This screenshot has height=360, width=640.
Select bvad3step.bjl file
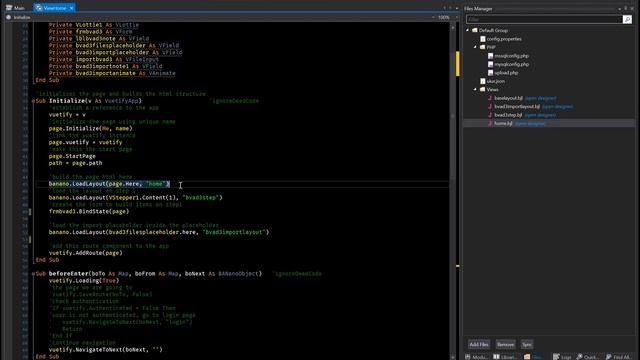tap(508, 115)
